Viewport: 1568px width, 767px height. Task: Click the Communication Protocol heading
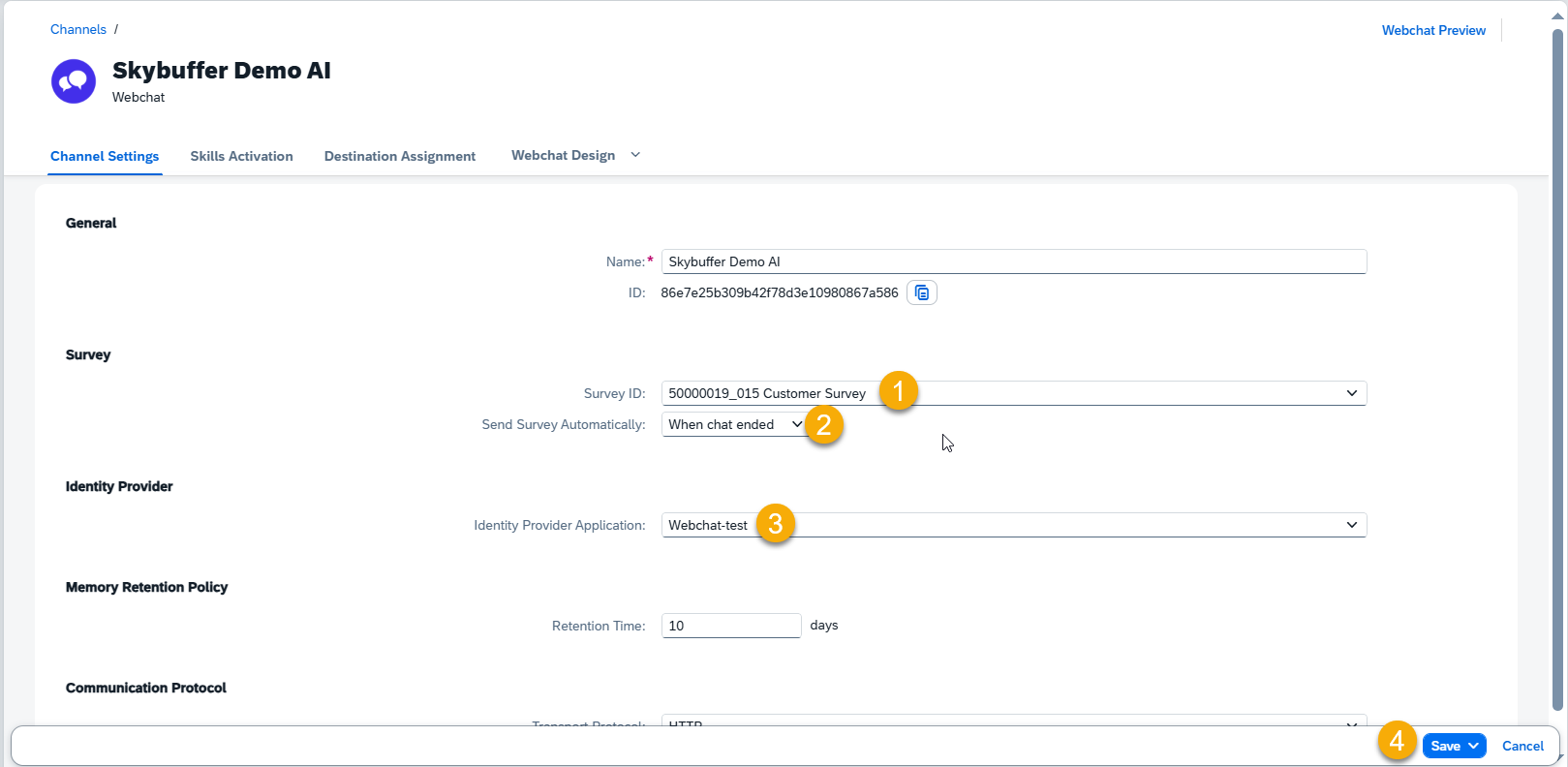(x=146, y=688)
